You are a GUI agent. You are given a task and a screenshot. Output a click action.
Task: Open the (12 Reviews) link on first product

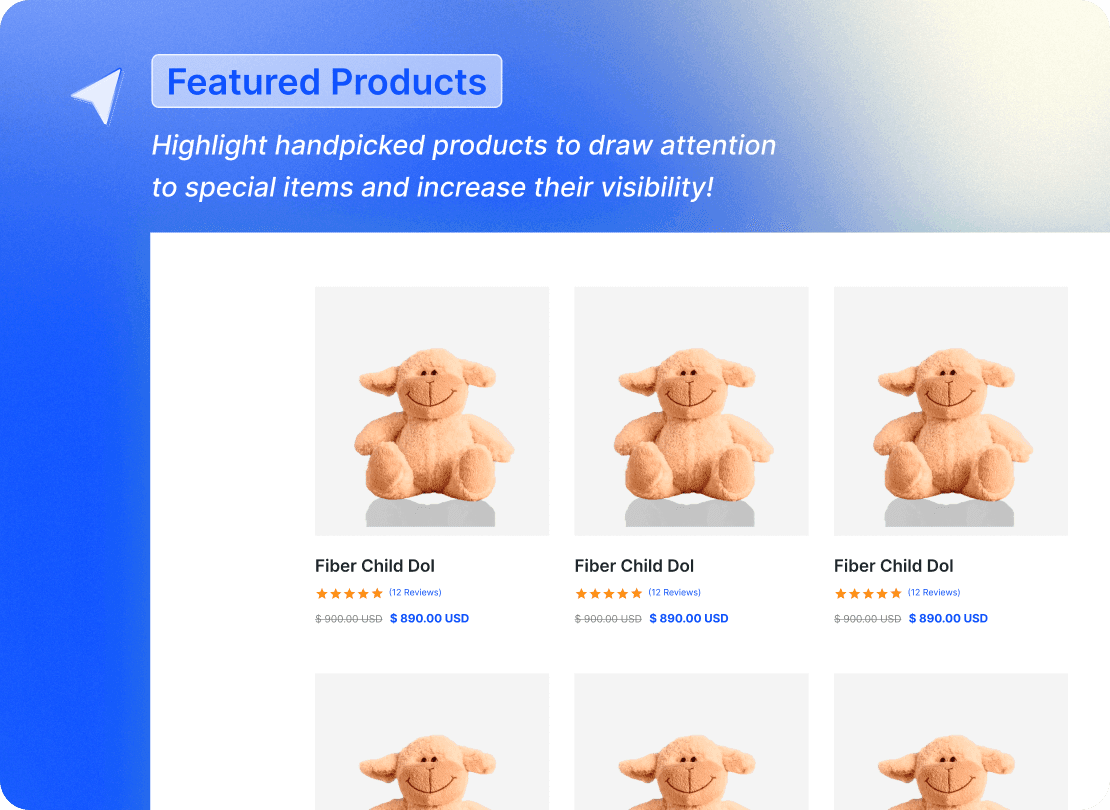pos(415,592)
